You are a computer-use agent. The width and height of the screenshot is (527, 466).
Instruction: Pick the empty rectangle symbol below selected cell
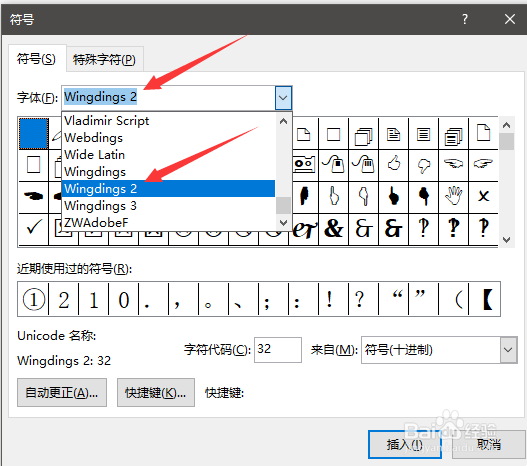pyautogui.click(x=34, y=165)
